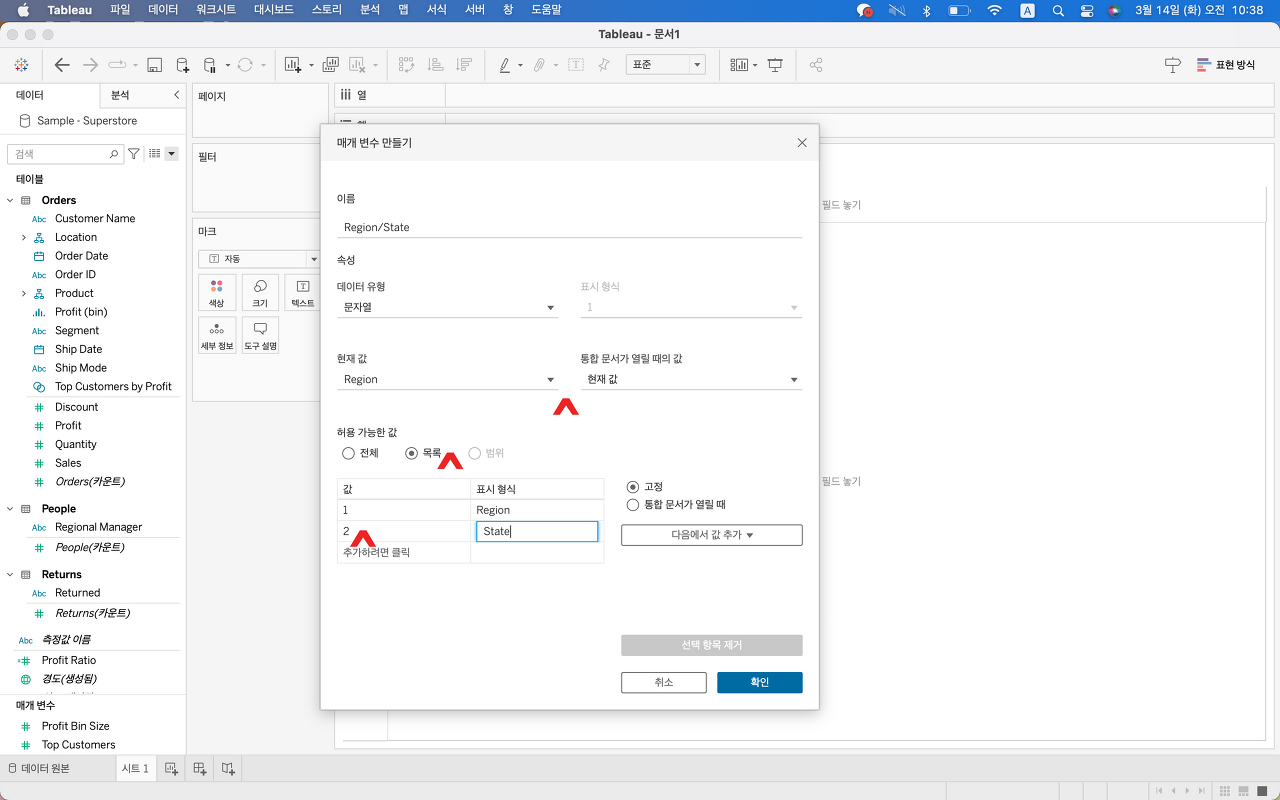Click the pause auto updates icon

click(210, 65)
